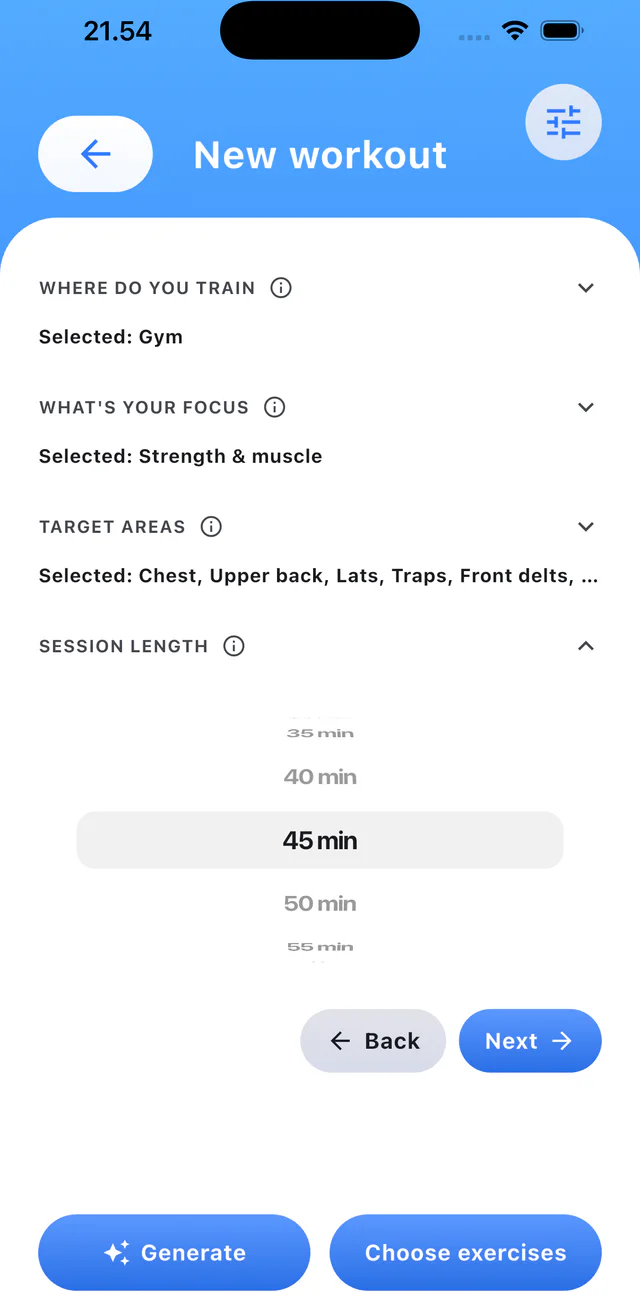This screenshot has width=640, height=1312.
Task: Expand the What's Your Focus section
Action: 586,407
